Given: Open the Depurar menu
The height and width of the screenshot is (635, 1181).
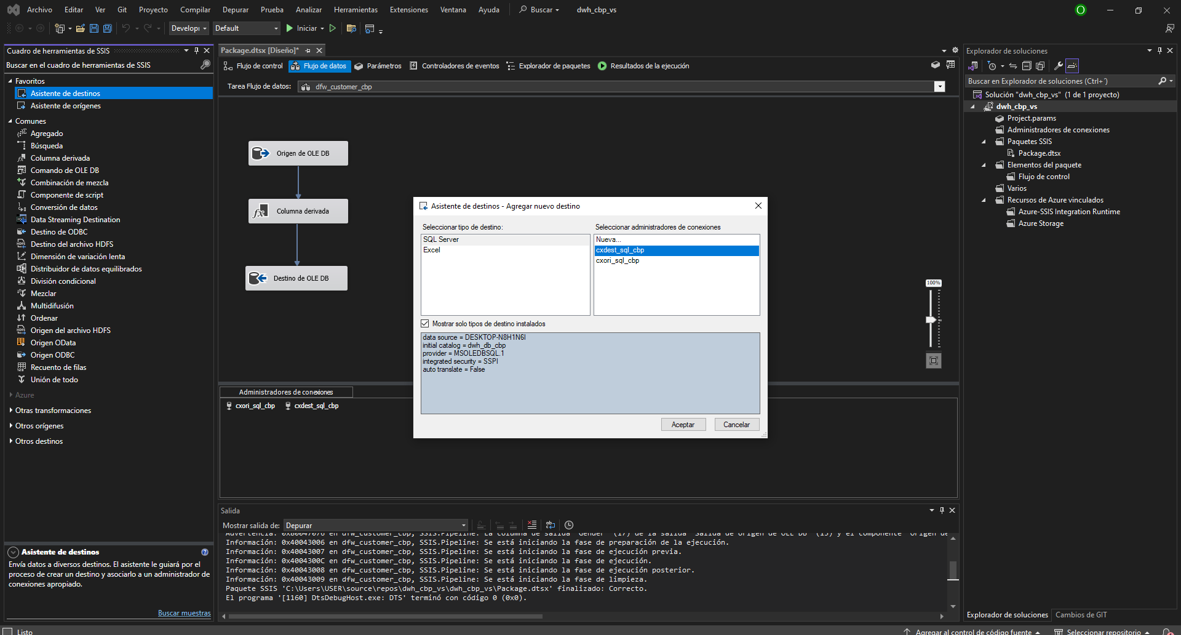Looking at the screenshot, I should (x=235, y=10).
